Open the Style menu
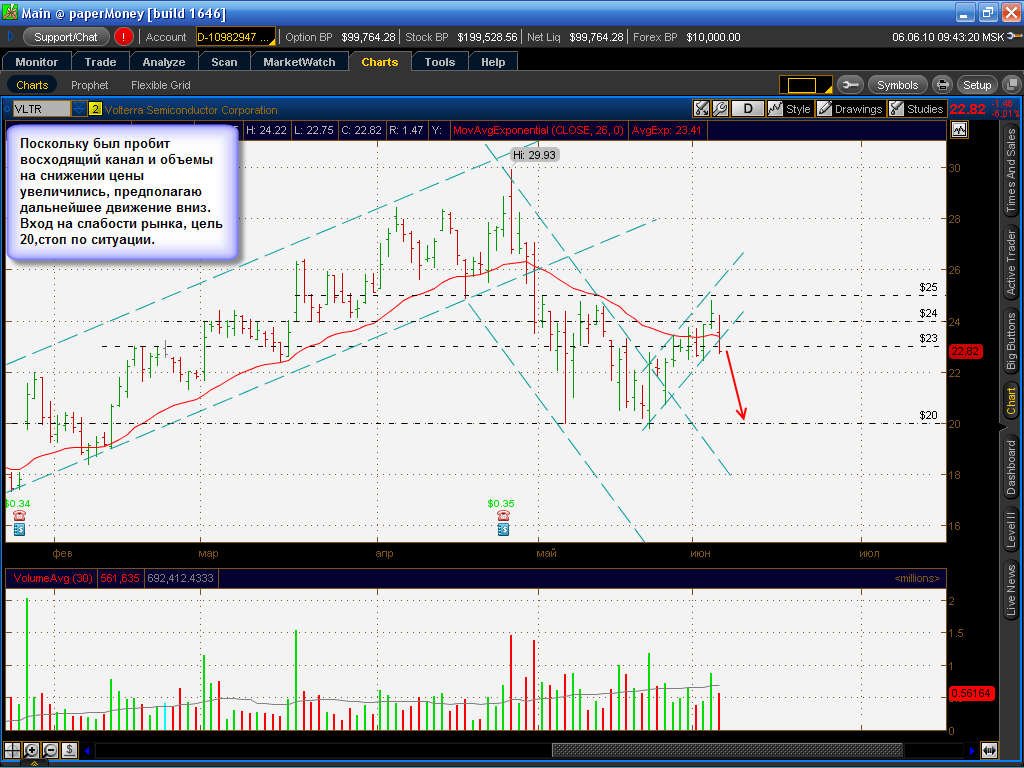The width and height of the screenshot is (1024, 768). tap(790, 109)
